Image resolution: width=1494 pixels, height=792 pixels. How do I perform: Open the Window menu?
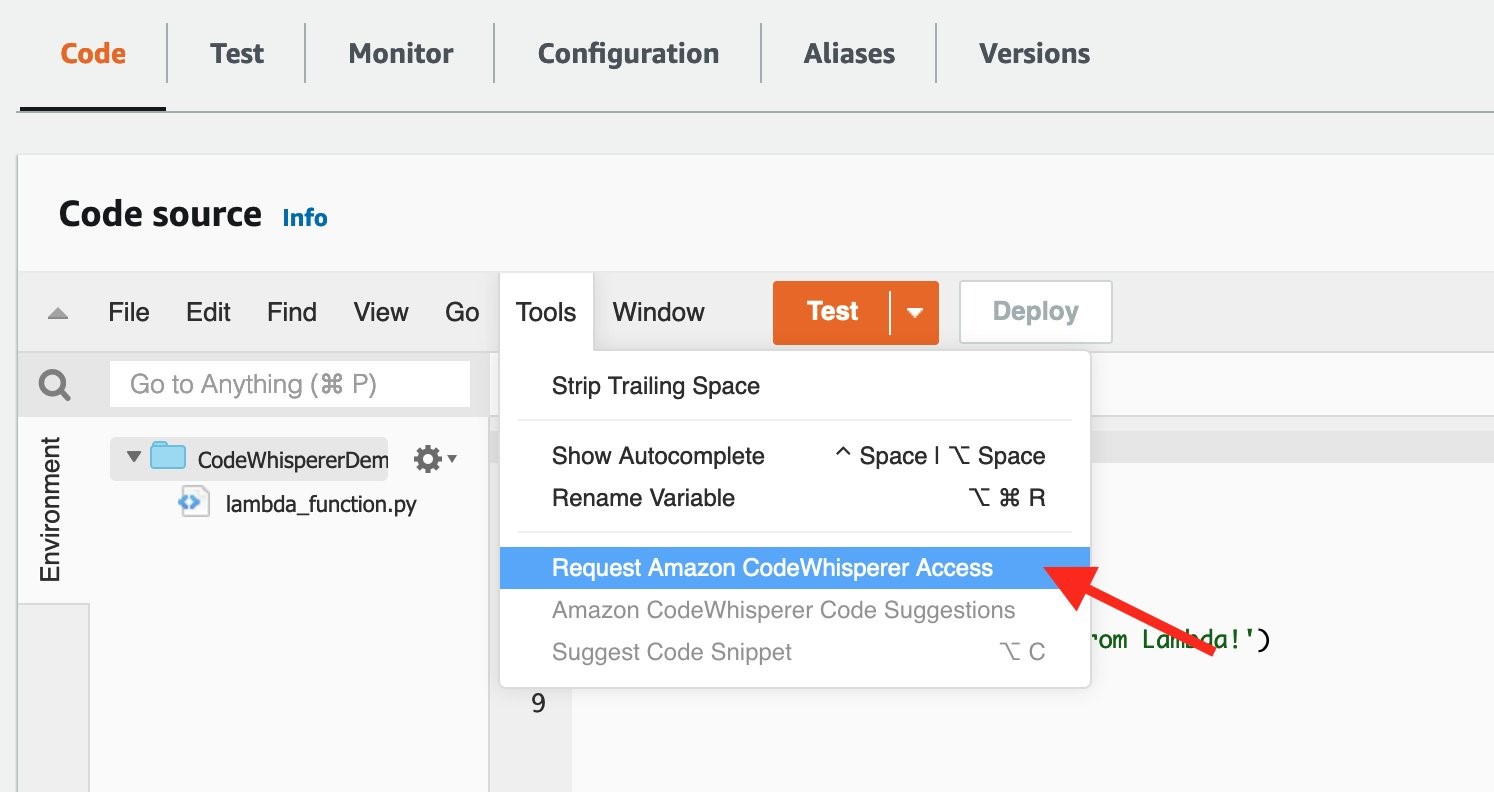658,312
